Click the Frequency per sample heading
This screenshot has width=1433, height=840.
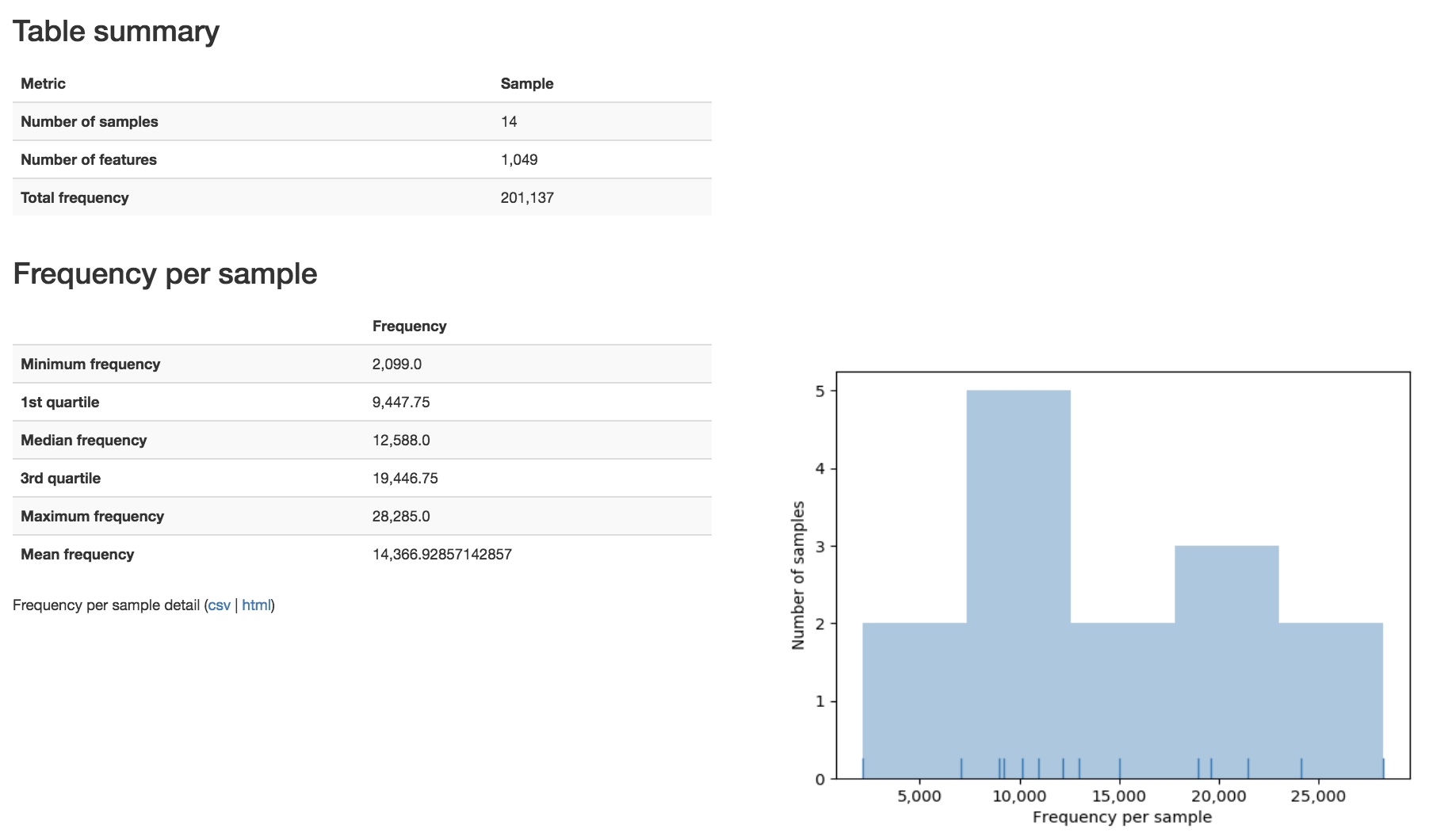[165, 274]
